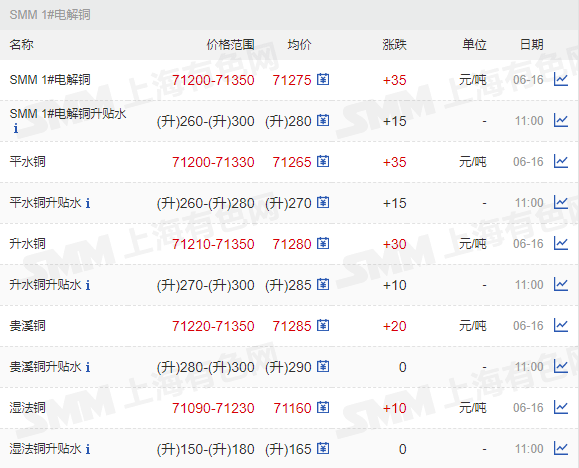Click price range 71200-71330
Viewport: 579px width, 468px height.
click(213, 162)
